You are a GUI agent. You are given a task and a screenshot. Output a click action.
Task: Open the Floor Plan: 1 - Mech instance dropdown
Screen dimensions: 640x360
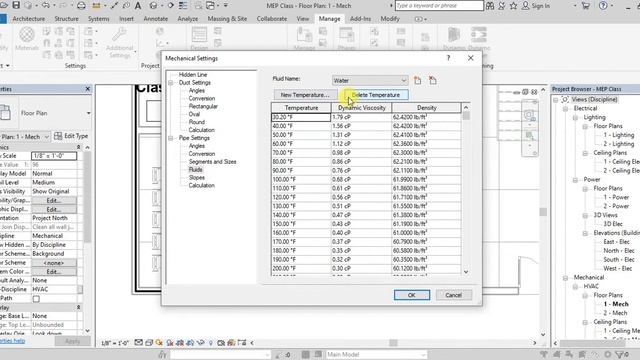click(25, 136)
